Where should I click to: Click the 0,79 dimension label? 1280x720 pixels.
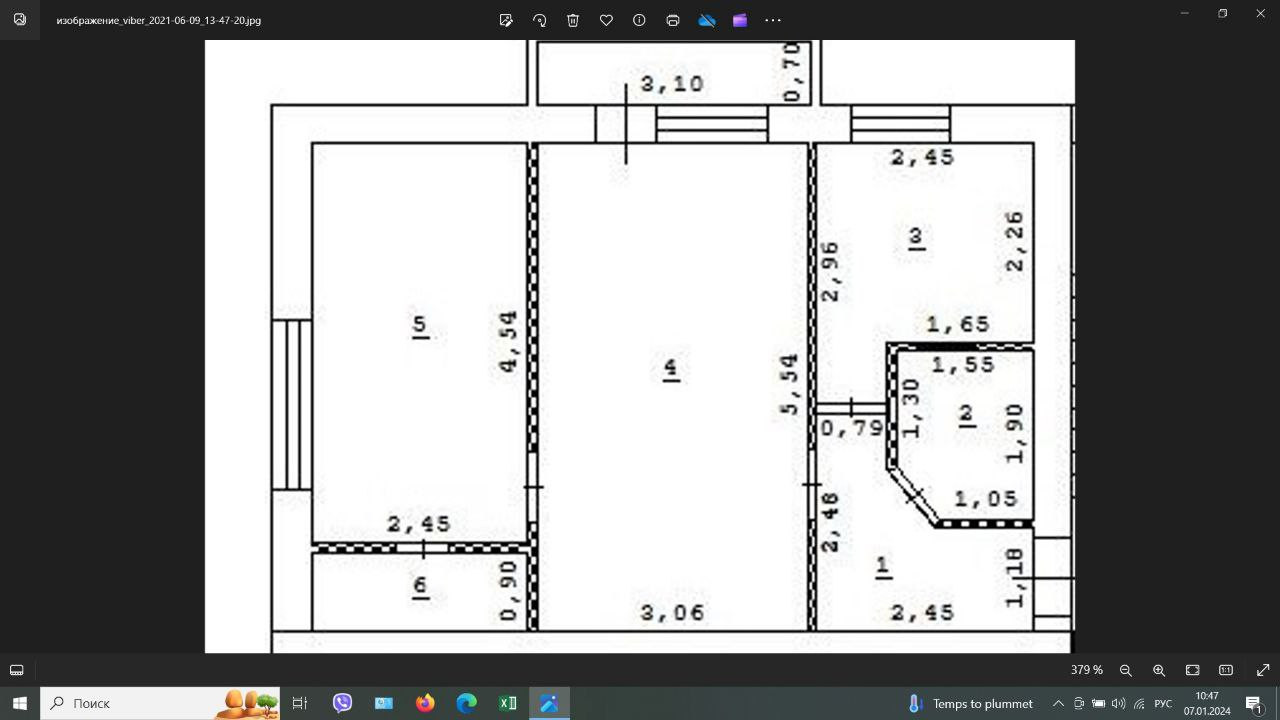(x=853, y=429)
